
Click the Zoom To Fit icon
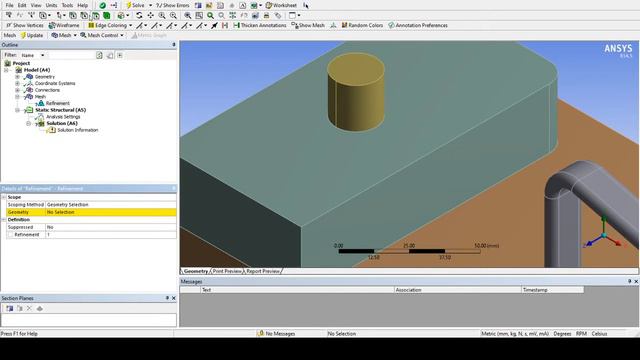[x=199, y=16]
